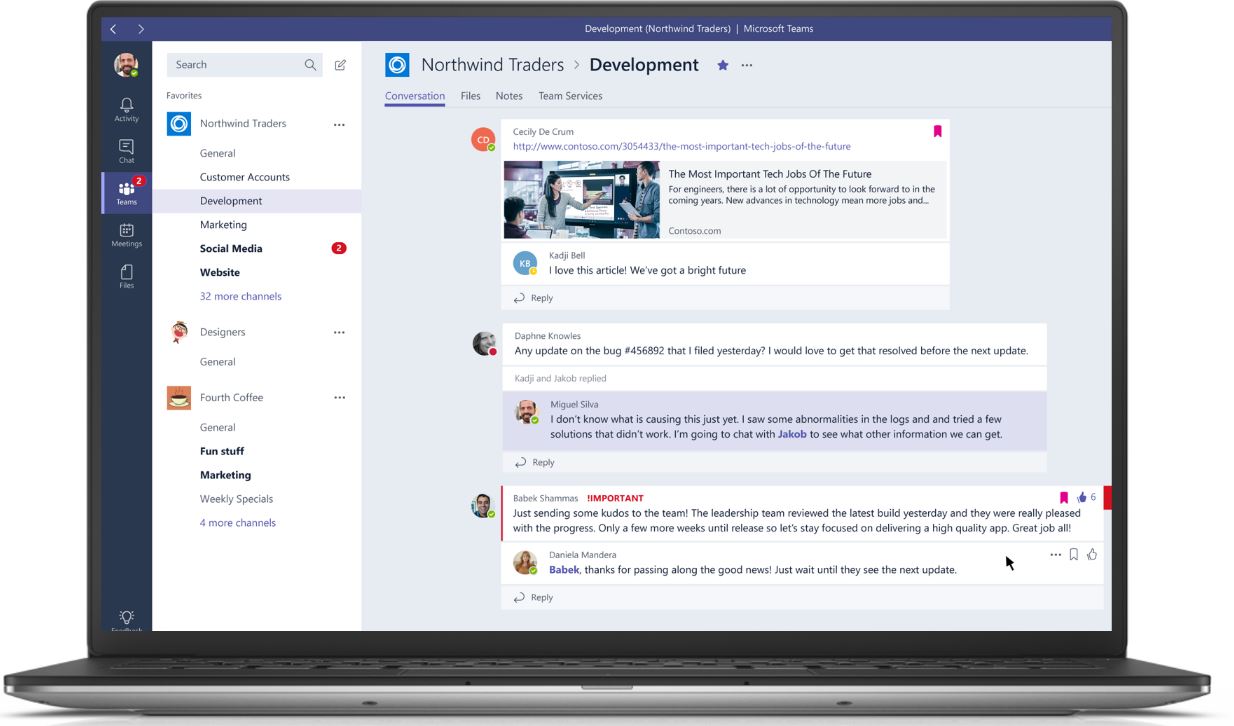Click the Feedback lightbulb icon

coord(126,618)
